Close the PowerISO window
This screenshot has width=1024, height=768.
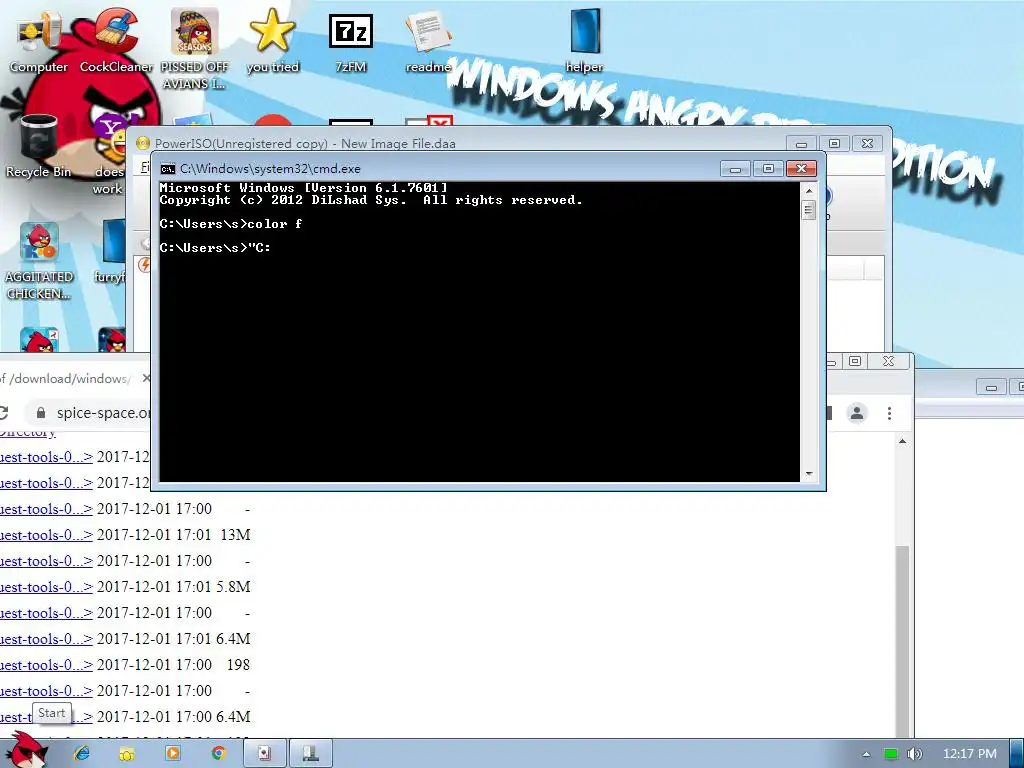point(867,144)
